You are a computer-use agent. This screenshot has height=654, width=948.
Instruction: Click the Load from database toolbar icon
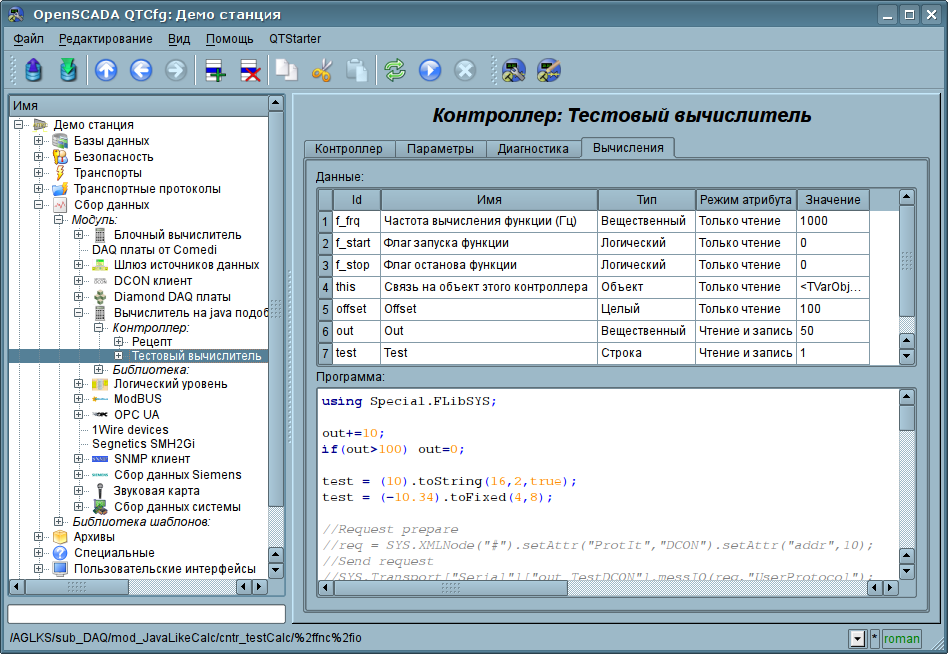point(33,70)
